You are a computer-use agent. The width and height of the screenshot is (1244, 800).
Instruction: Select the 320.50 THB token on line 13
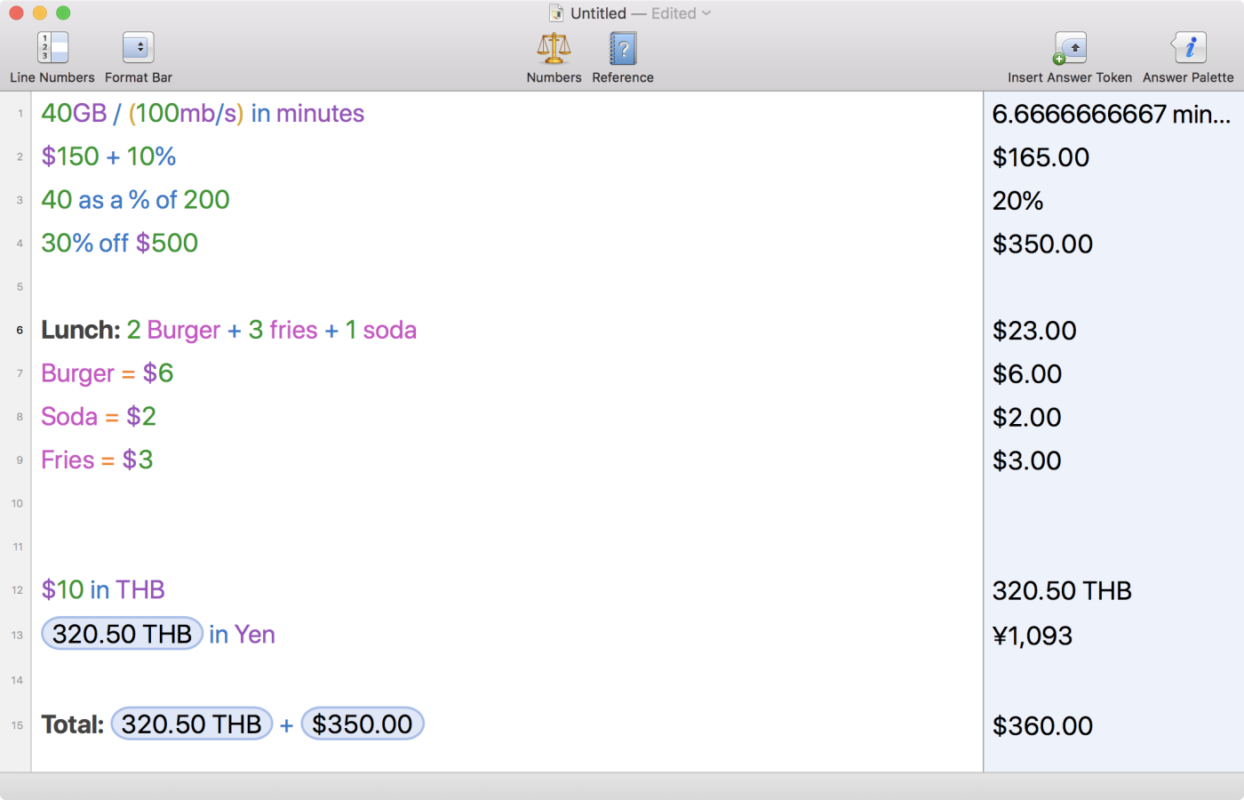tap(122, 634)
